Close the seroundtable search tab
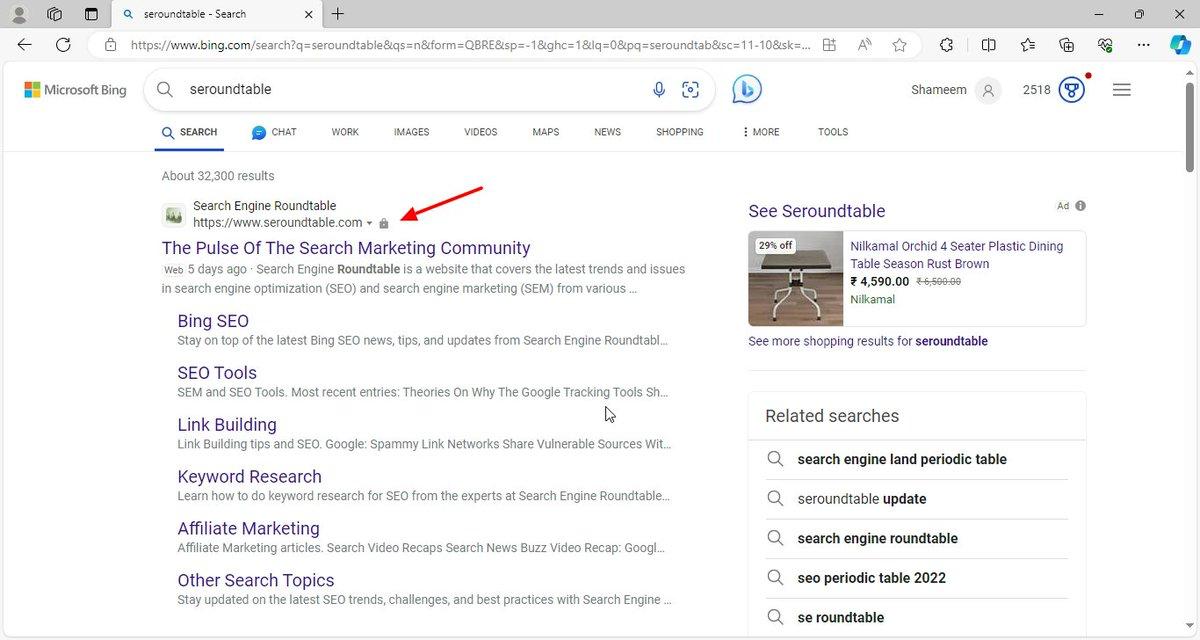Screen dimensions: 1200x640 pyautogui.click(x=308, y=14)
